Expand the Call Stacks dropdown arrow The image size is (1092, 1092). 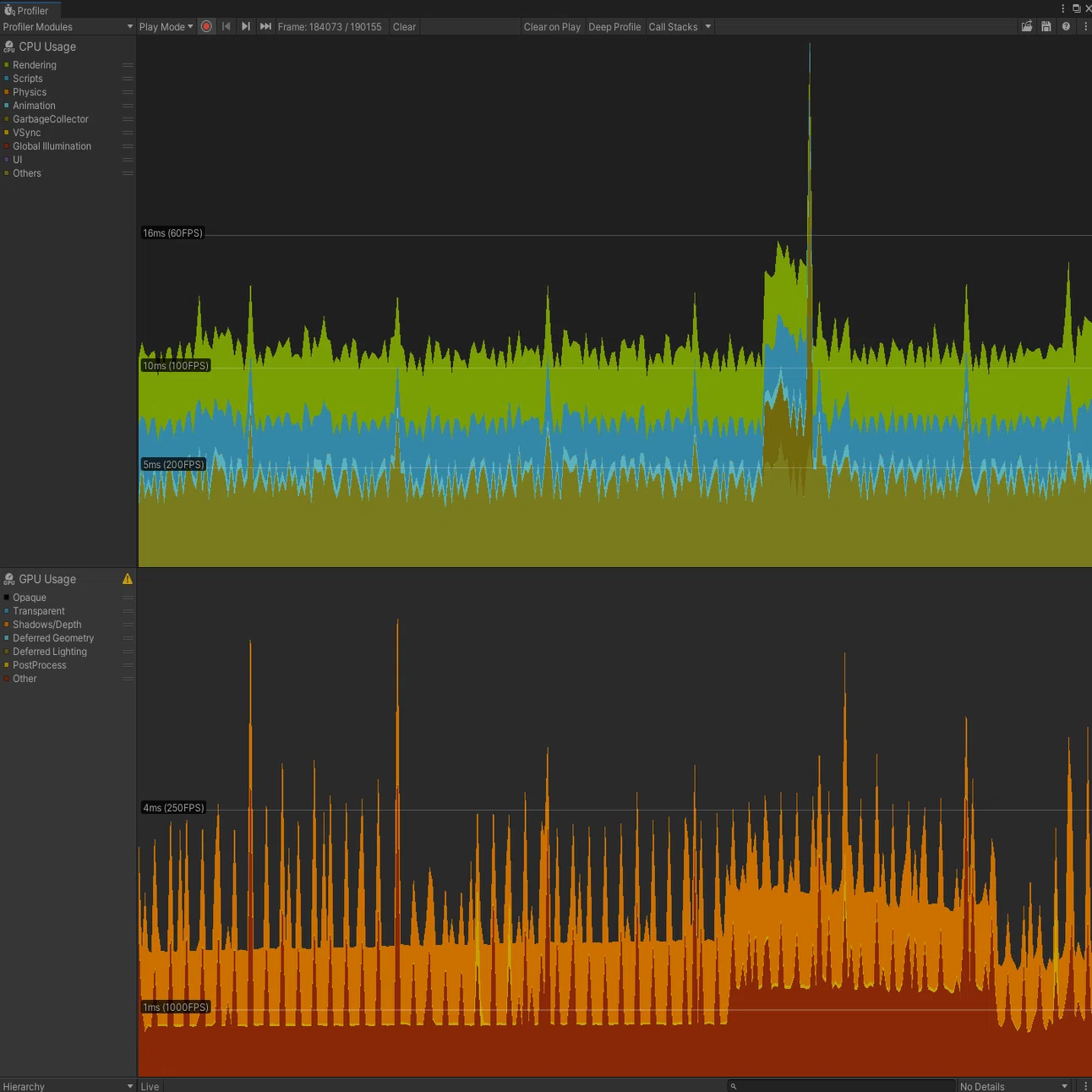tap(708, 26)
